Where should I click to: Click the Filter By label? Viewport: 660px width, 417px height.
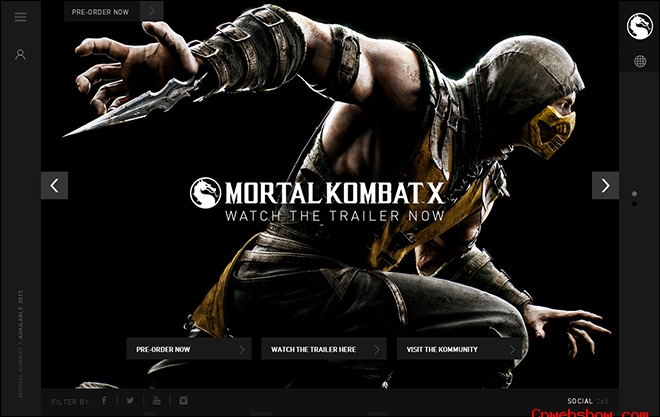click(x=71, y=402)
